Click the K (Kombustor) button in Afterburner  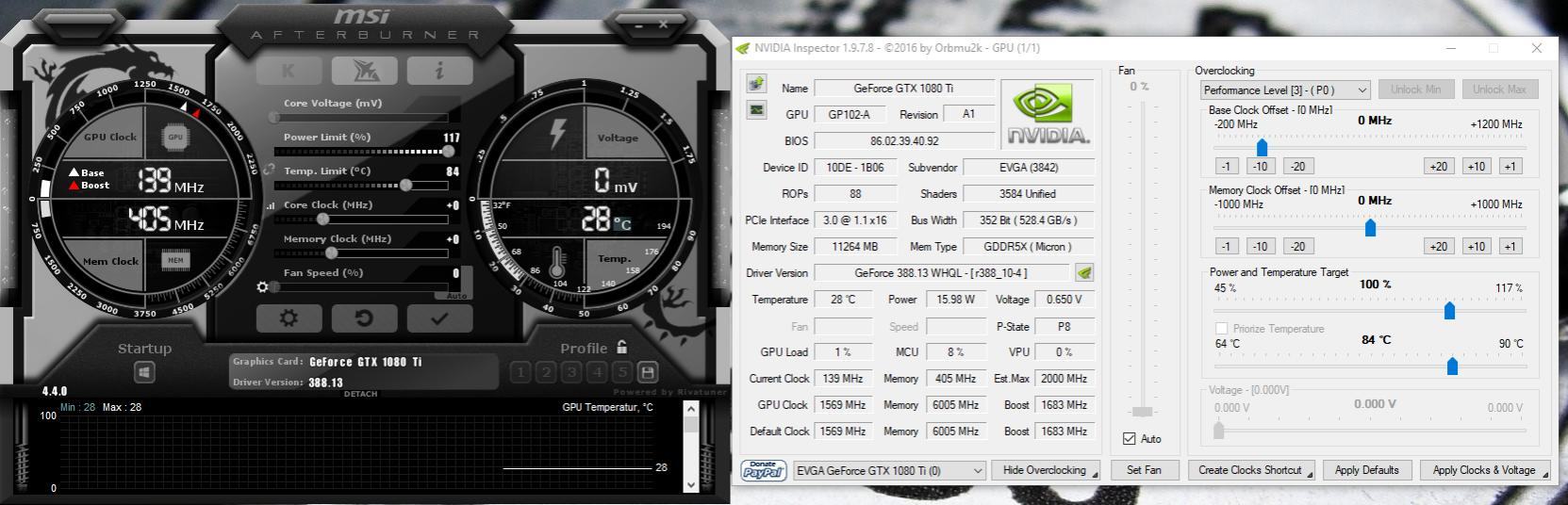pos(289,71)
